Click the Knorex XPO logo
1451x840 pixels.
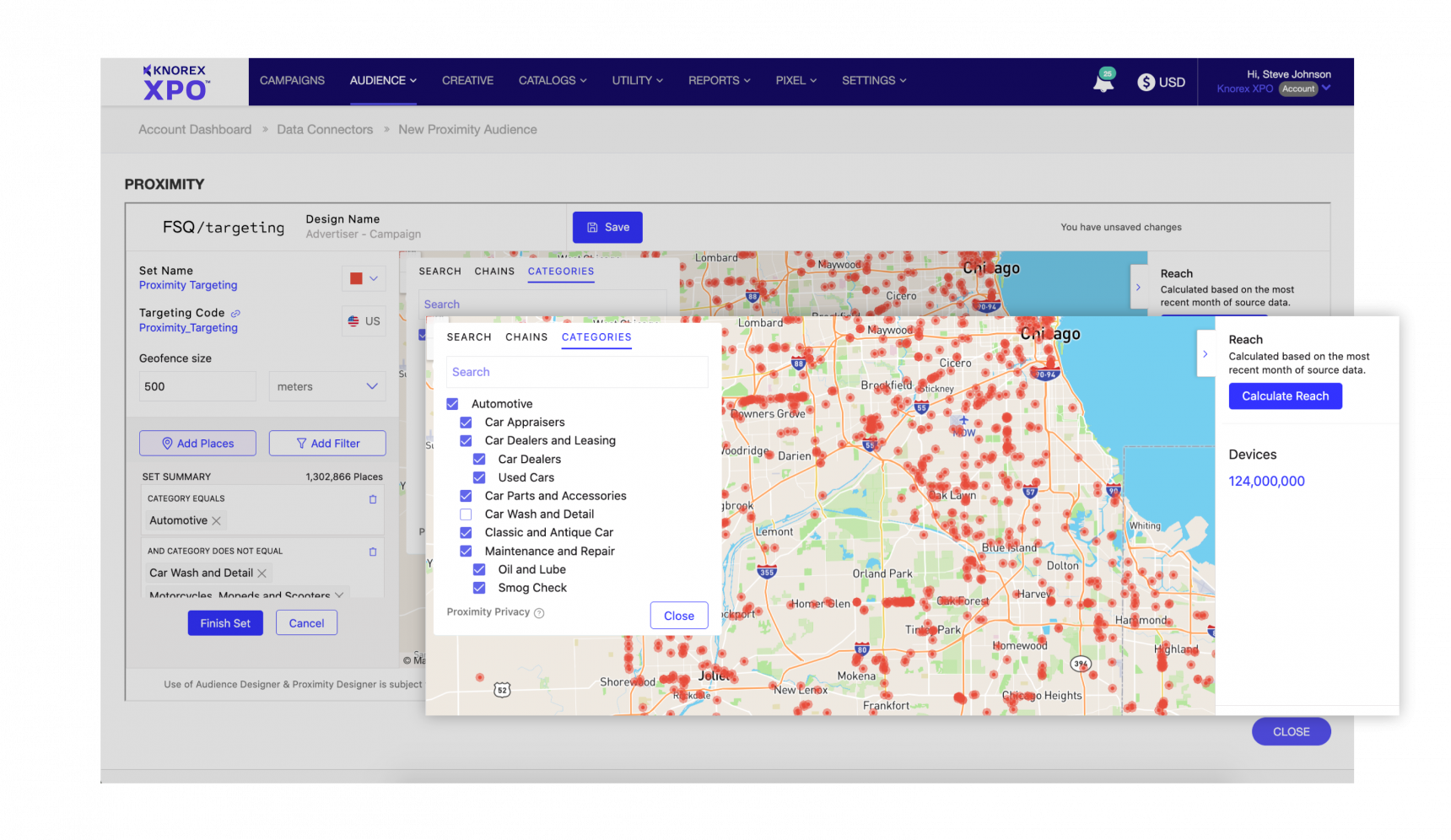pos(175,82)
